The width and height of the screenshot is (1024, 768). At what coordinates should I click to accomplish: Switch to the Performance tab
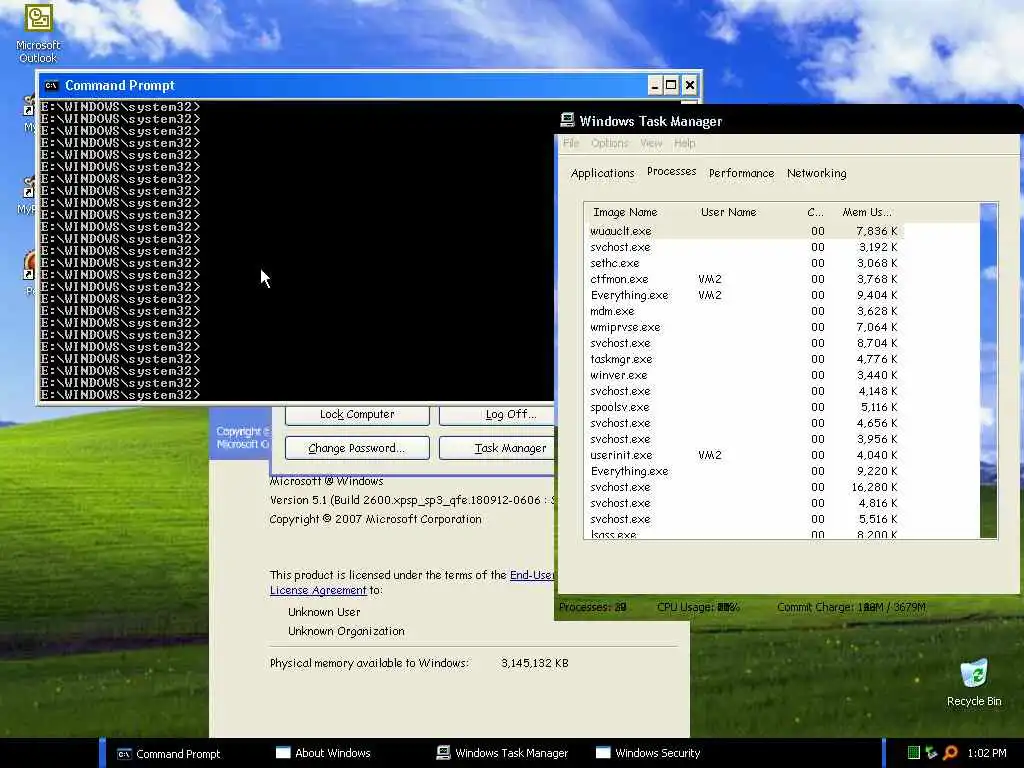741,173
